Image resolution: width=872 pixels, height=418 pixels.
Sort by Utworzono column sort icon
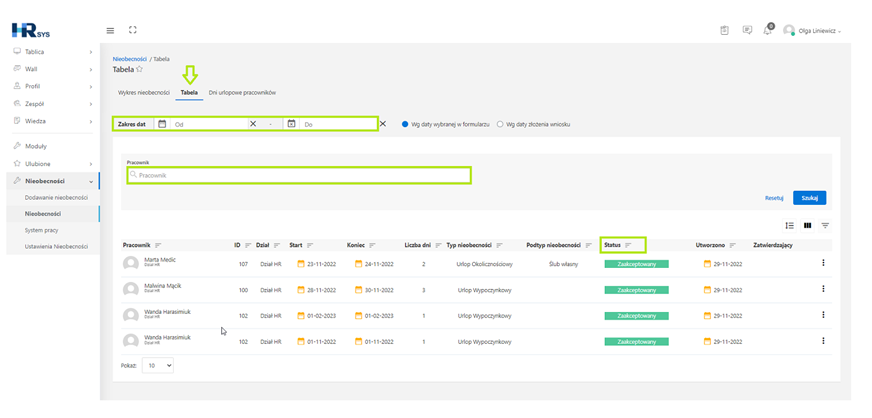(x=733, y=245)
